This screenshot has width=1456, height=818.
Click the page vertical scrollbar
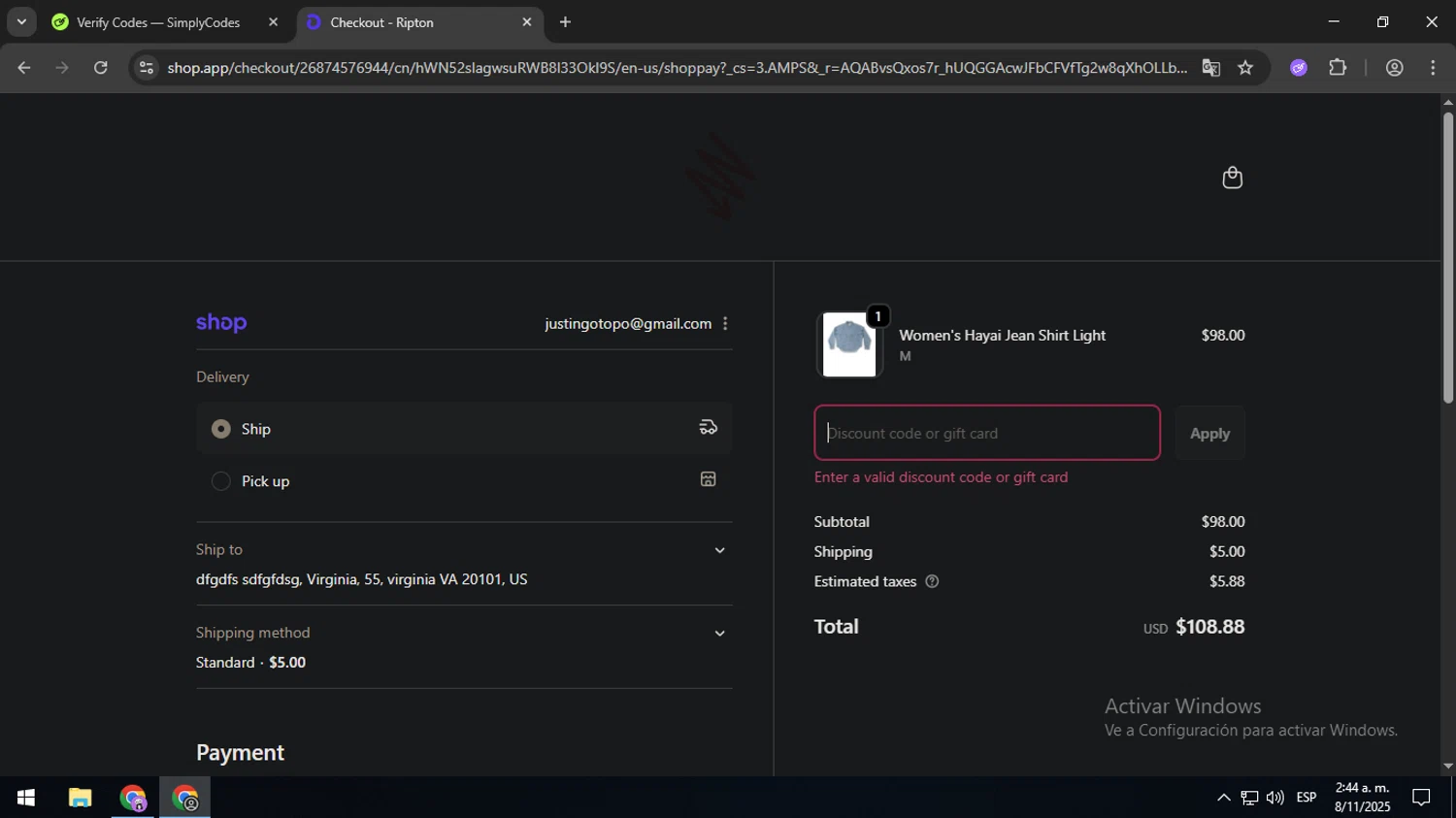click(1447, 257)
